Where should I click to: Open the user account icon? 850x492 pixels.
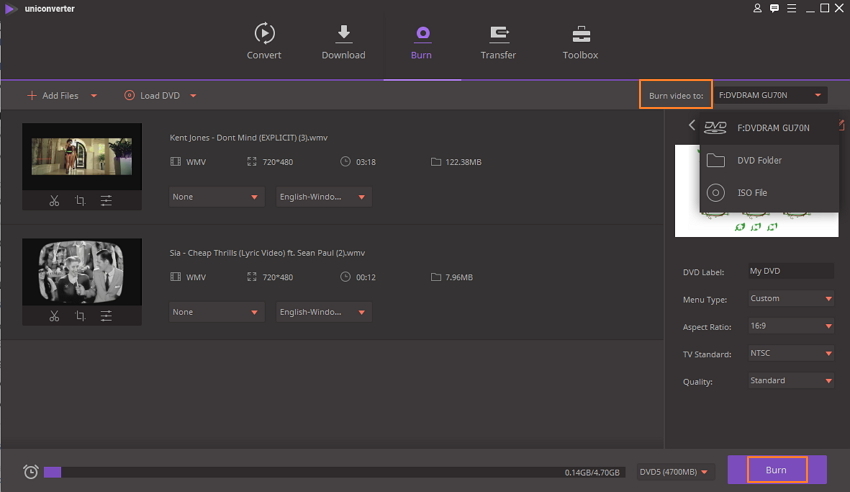(x=757, y=8)
